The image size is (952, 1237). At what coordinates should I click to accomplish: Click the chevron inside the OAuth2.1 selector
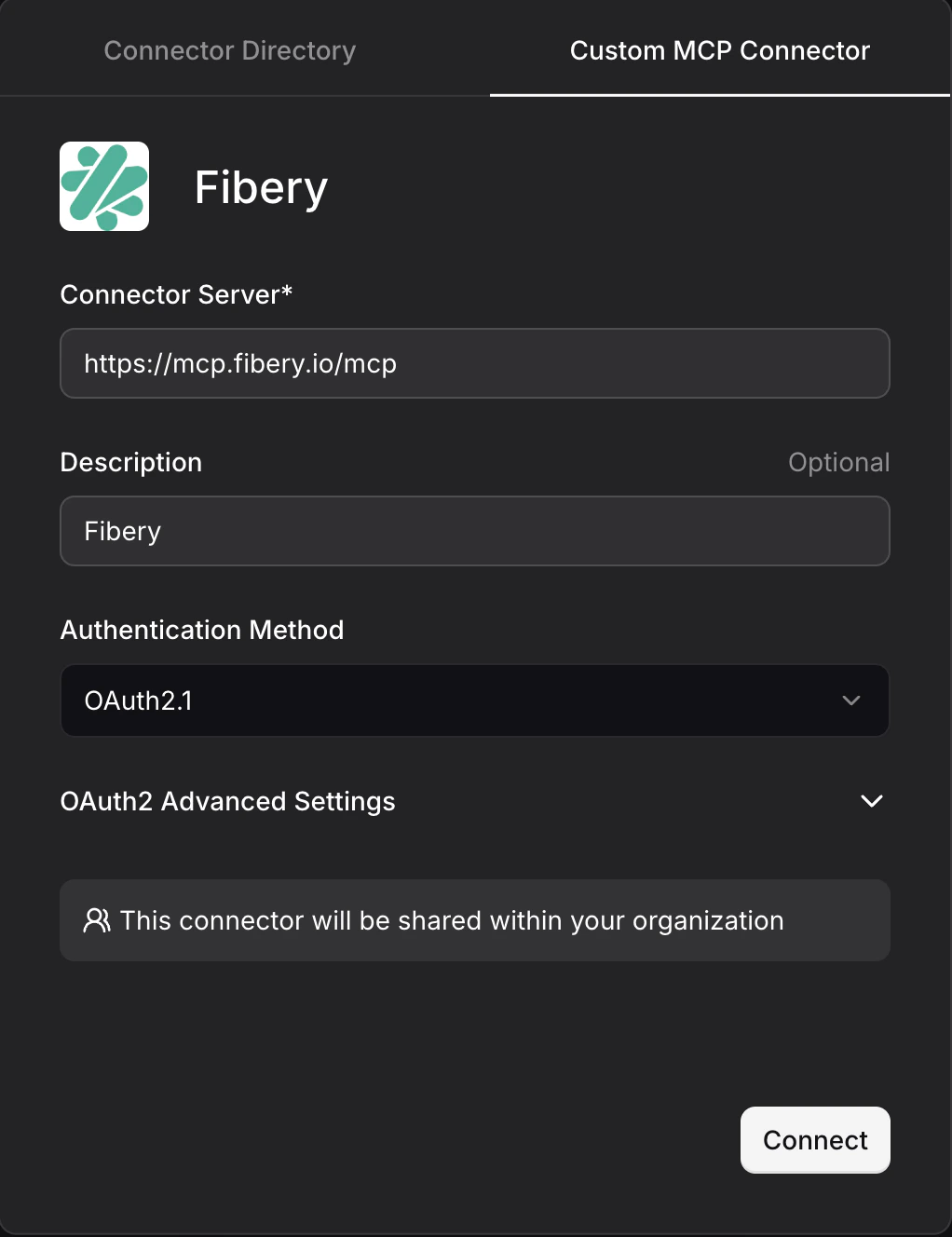[850, 700]
